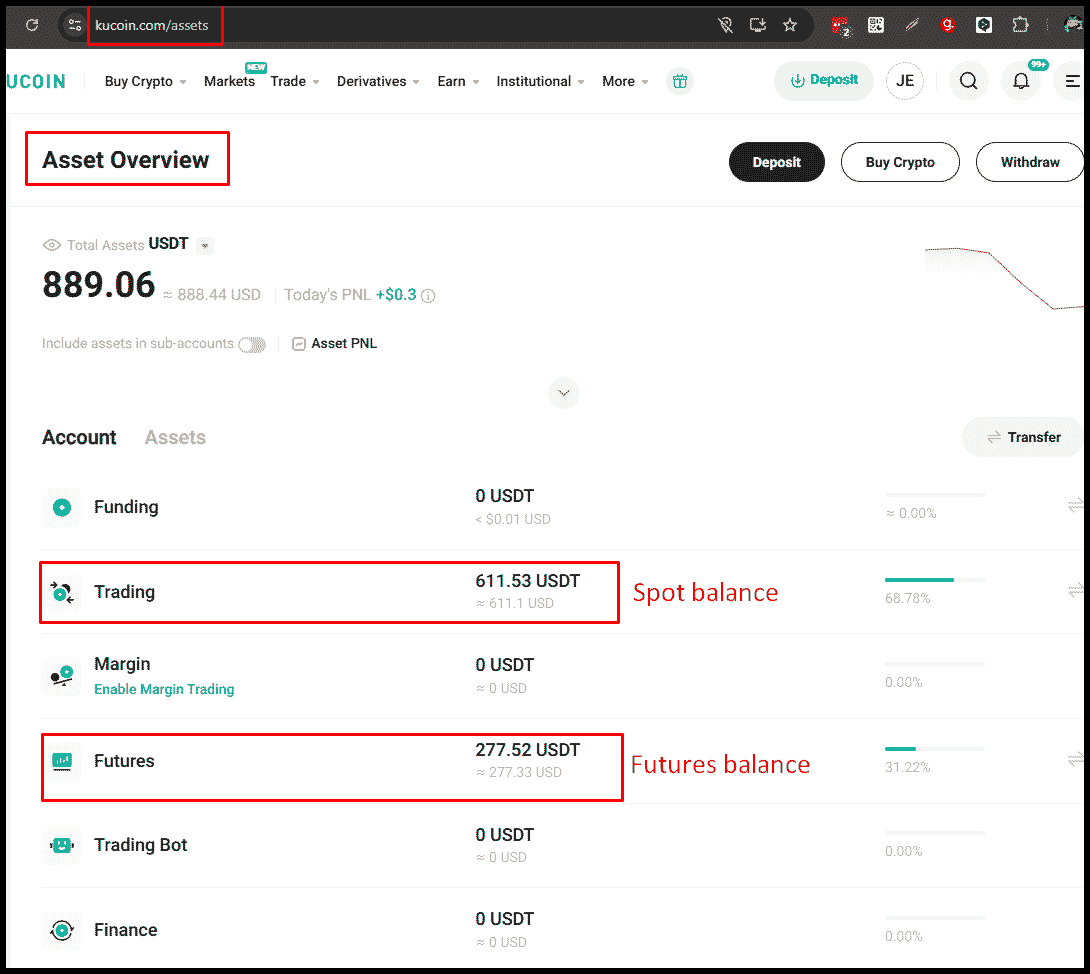Image resolution: width=1090 pixels, height=974 pixels.
Task: Switch to the Assets tab
Action: [175, 437]
